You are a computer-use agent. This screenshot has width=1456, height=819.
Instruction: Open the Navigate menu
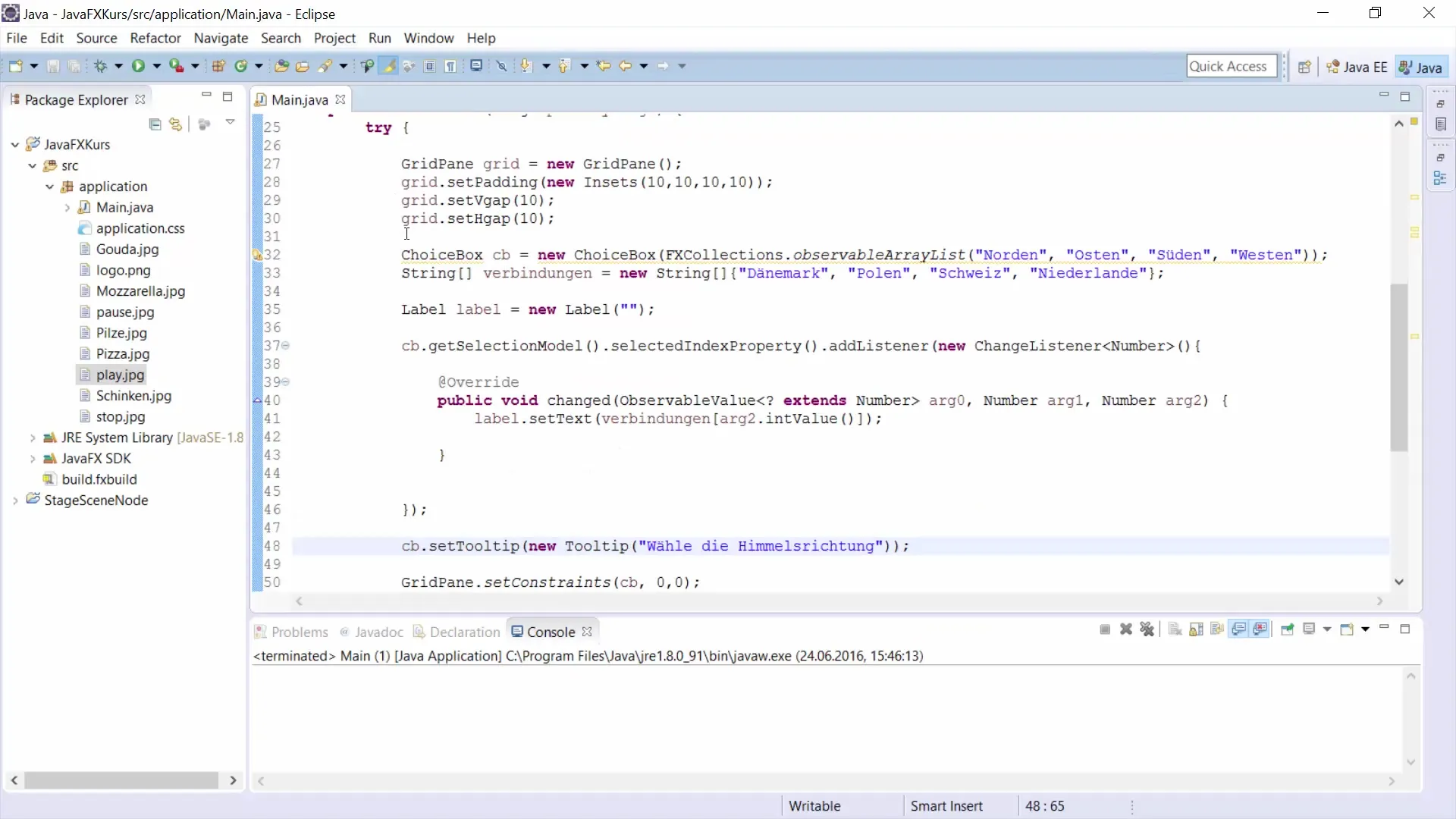(x=221, y=38)
